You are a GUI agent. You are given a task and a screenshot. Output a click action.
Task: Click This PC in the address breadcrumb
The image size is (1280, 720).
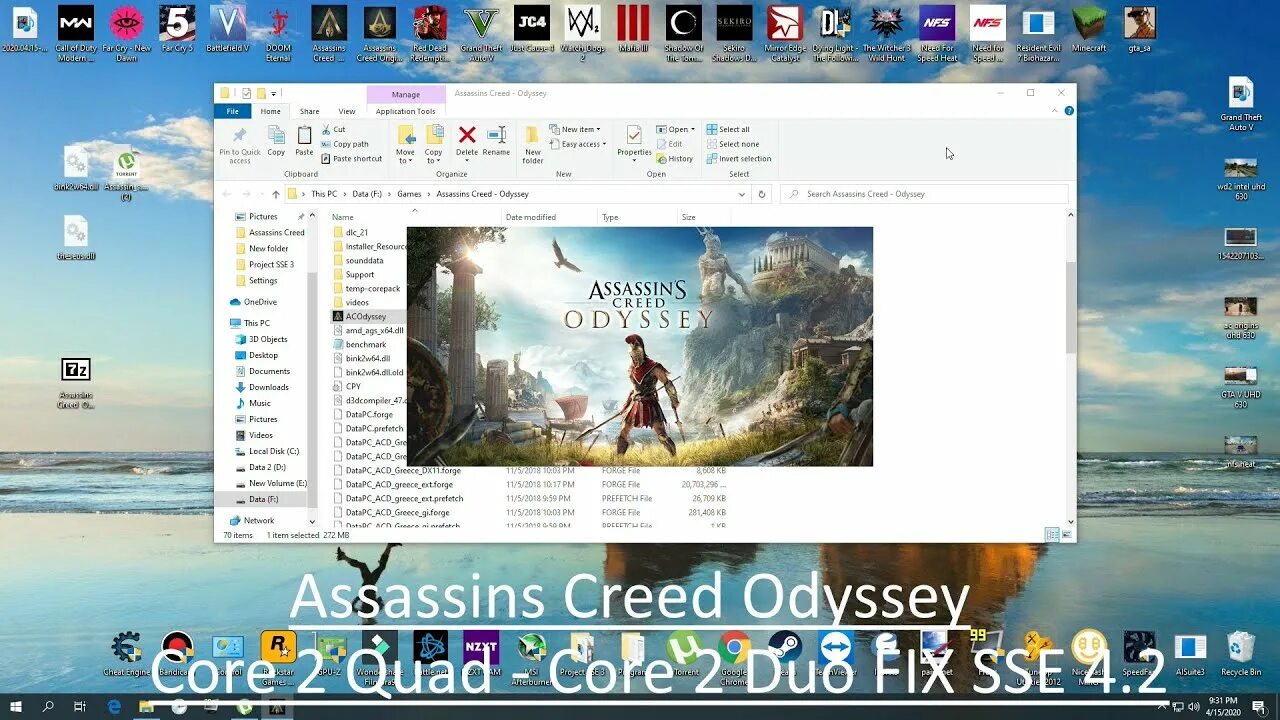coord(324,194)
